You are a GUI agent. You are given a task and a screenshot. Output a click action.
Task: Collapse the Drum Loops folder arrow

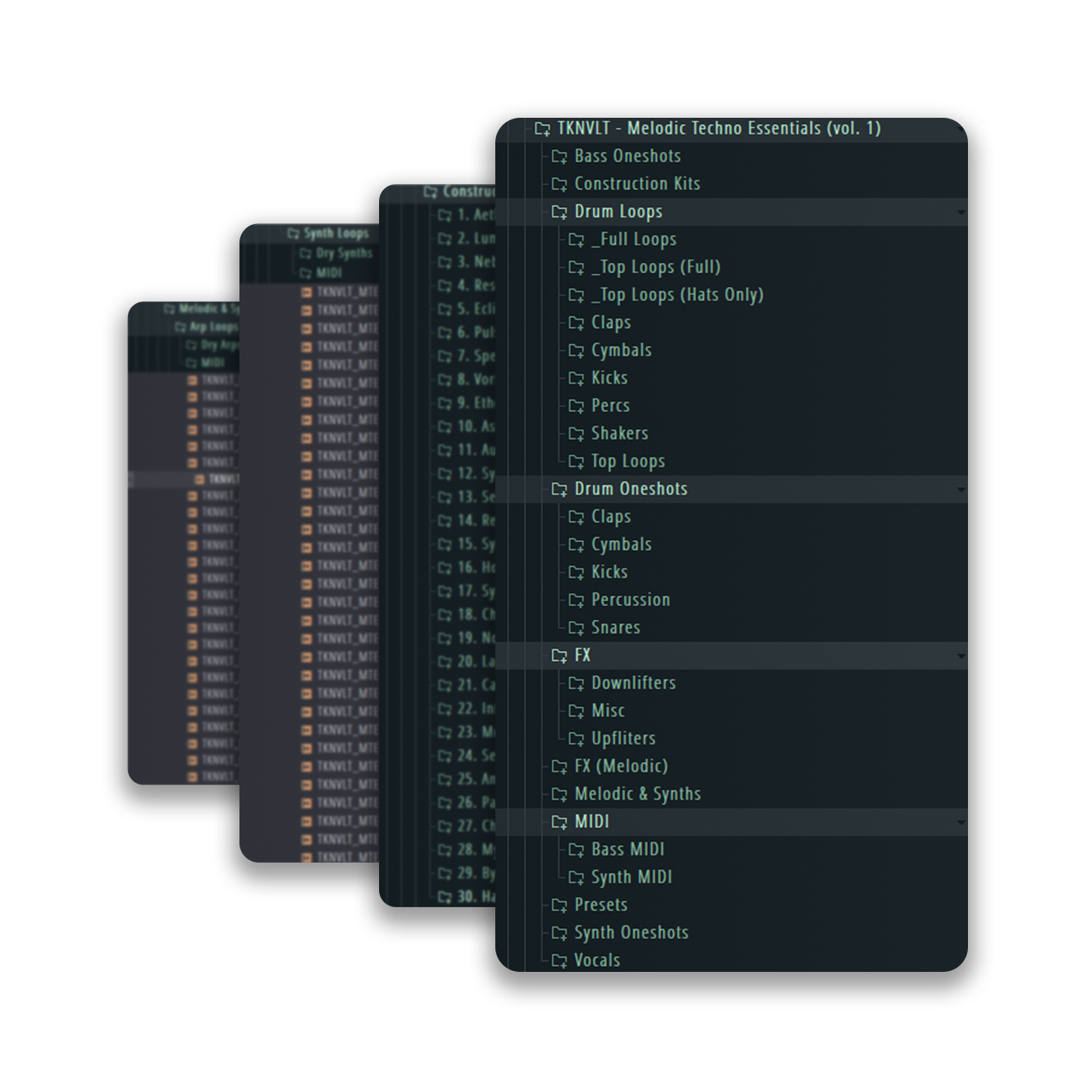[961, 212]
